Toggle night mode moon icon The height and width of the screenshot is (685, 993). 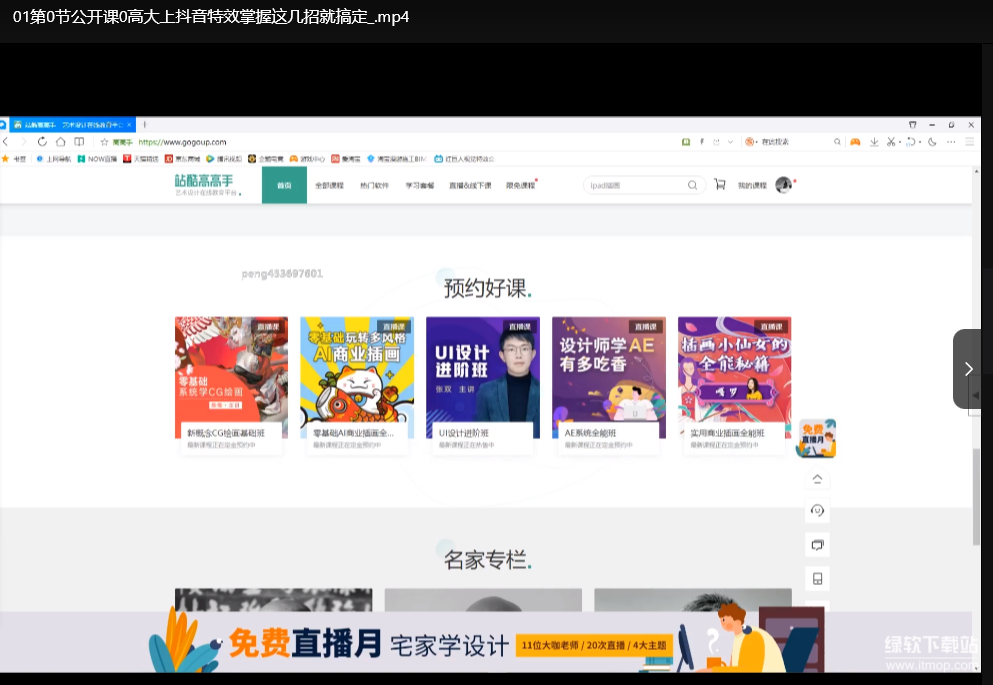(x=932, y=142)
